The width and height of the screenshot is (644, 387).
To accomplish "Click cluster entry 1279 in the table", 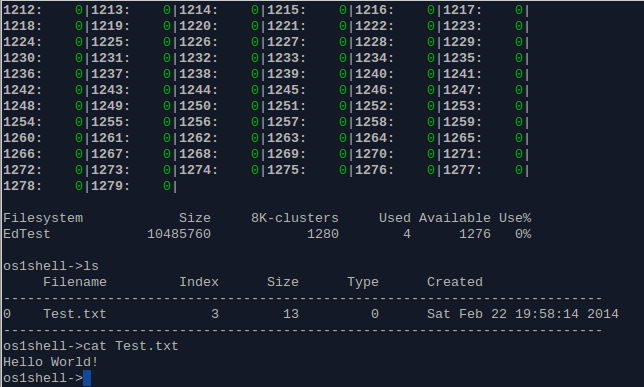I will click(110, 186).
